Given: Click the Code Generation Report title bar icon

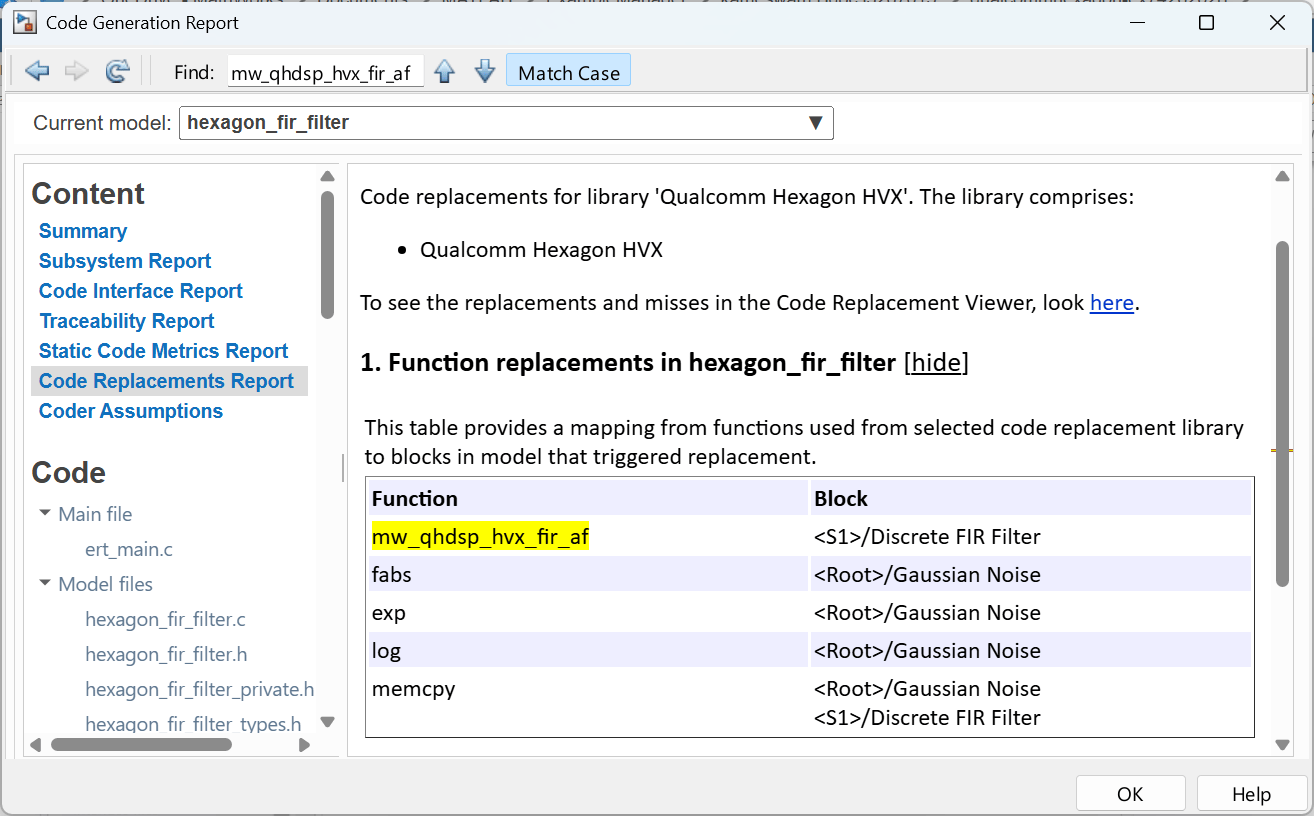Looking at the screenshot, I should click(25, 23).
